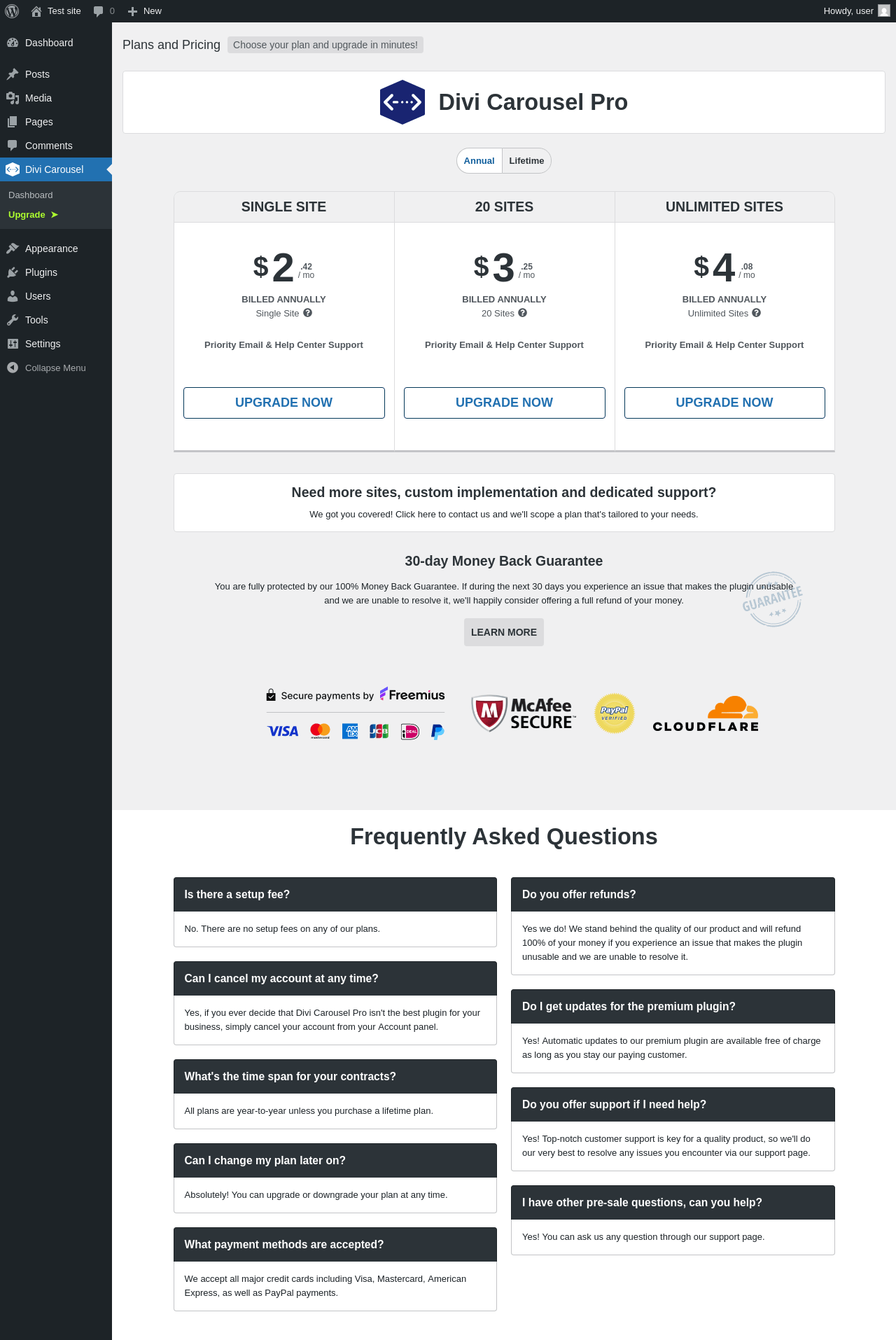Open the Test site home icon

(36, 11)
